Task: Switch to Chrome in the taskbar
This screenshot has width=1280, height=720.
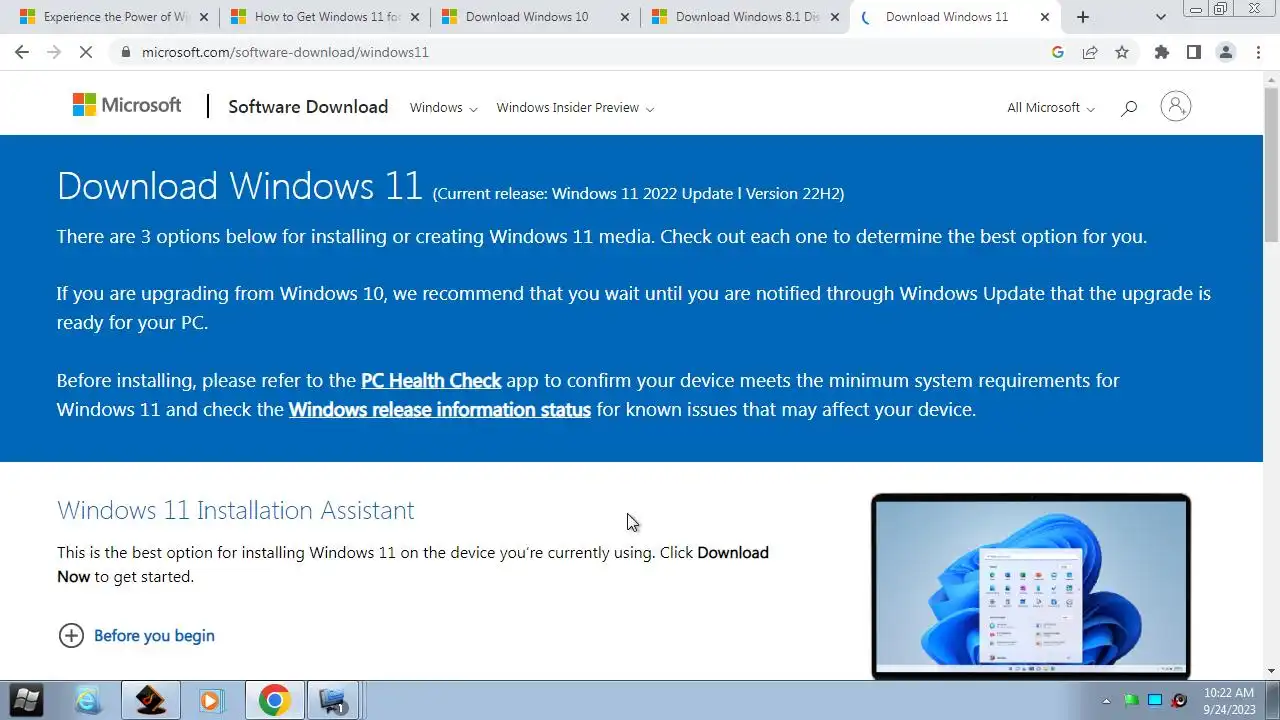Action: pos(274,700)
